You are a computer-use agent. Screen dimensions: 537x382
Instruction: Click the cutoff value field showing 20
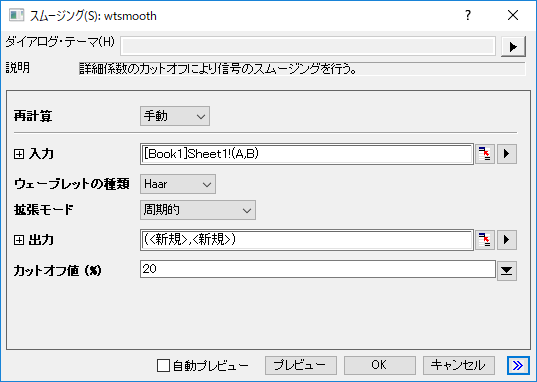click(318, 269)
